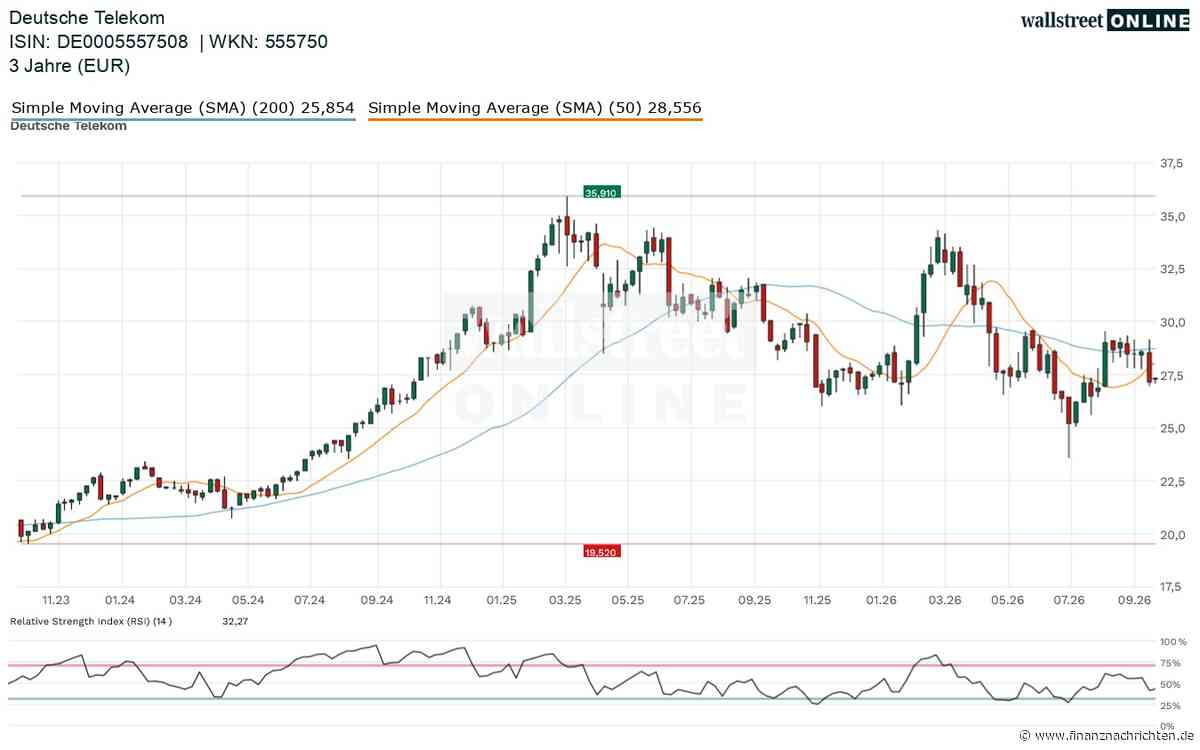The width and height of the screenshot is (1200, 750).
Task: Click the ISIN DE0005557508 text
Action: click(x=99, y=41)
